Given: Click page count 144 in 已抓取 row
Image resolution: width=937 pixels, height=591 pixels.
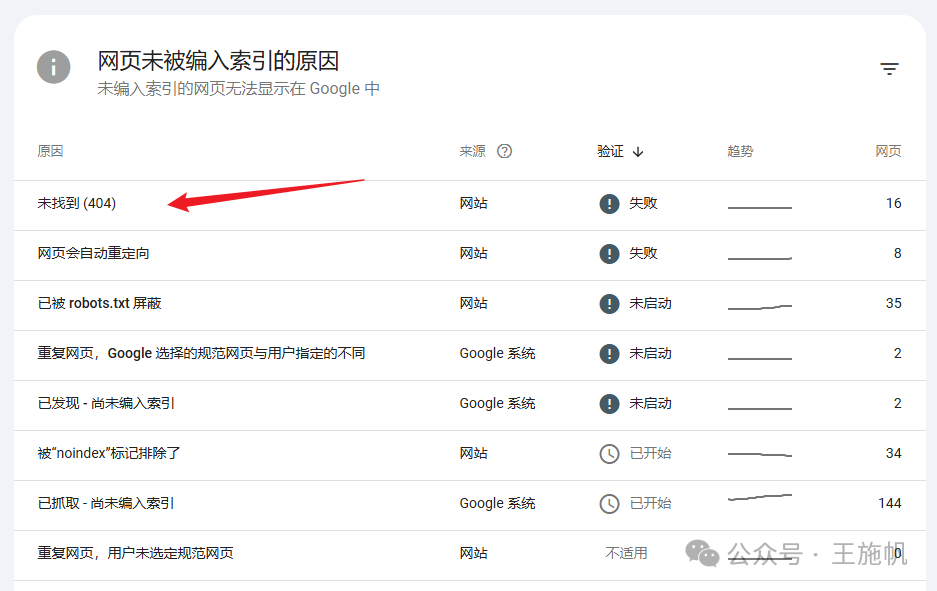Looking at the screenshot, I should (890, 503).
